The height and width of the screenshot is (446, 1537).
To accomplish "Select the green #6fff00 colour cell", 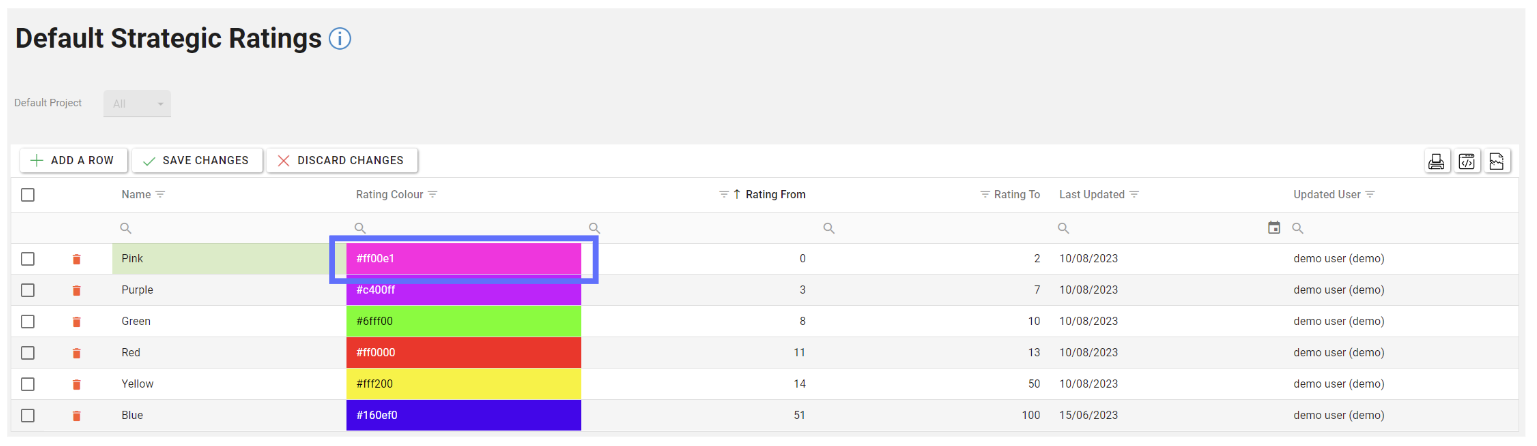I will point(463,322).
